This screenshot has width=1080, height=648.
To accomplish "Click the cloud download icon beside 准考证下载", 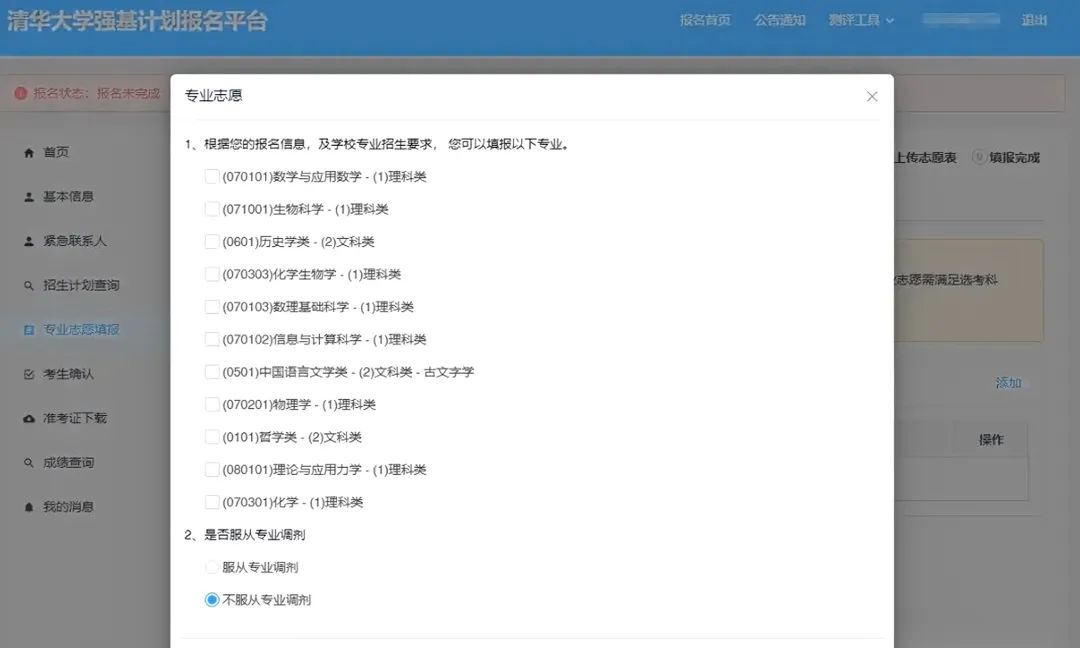I will pos(29,419).
